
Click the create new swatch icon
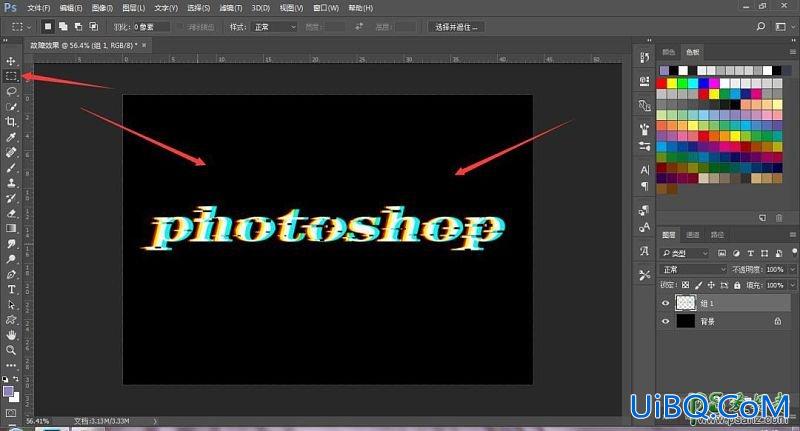click(x=762, y=218)
